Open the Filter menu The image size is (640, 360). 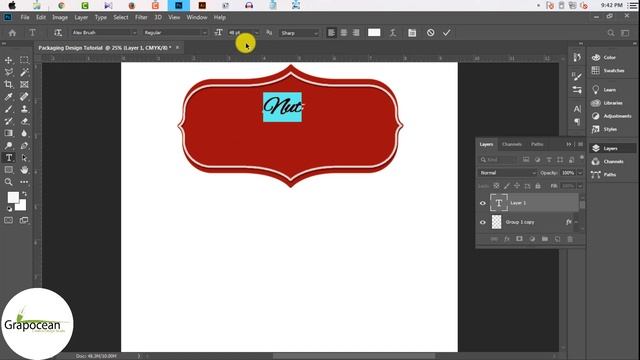tap(141, 18)
